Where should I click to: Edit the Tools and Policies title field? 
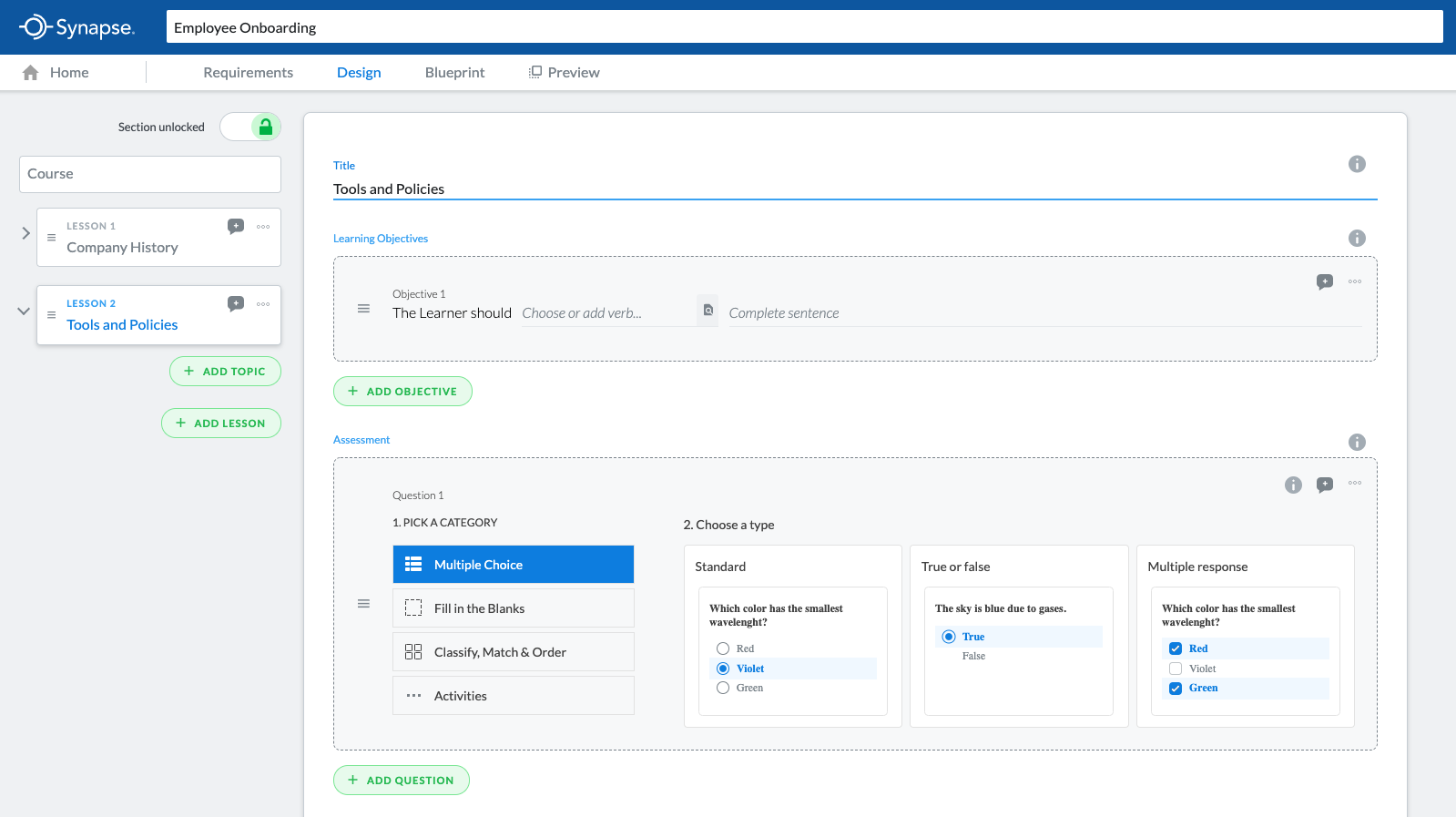point(855,189)
